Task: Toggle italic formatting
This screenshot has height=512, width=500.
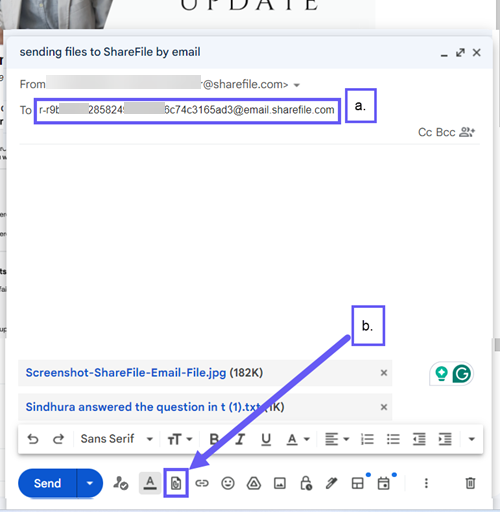Action: tap(240, 439)
